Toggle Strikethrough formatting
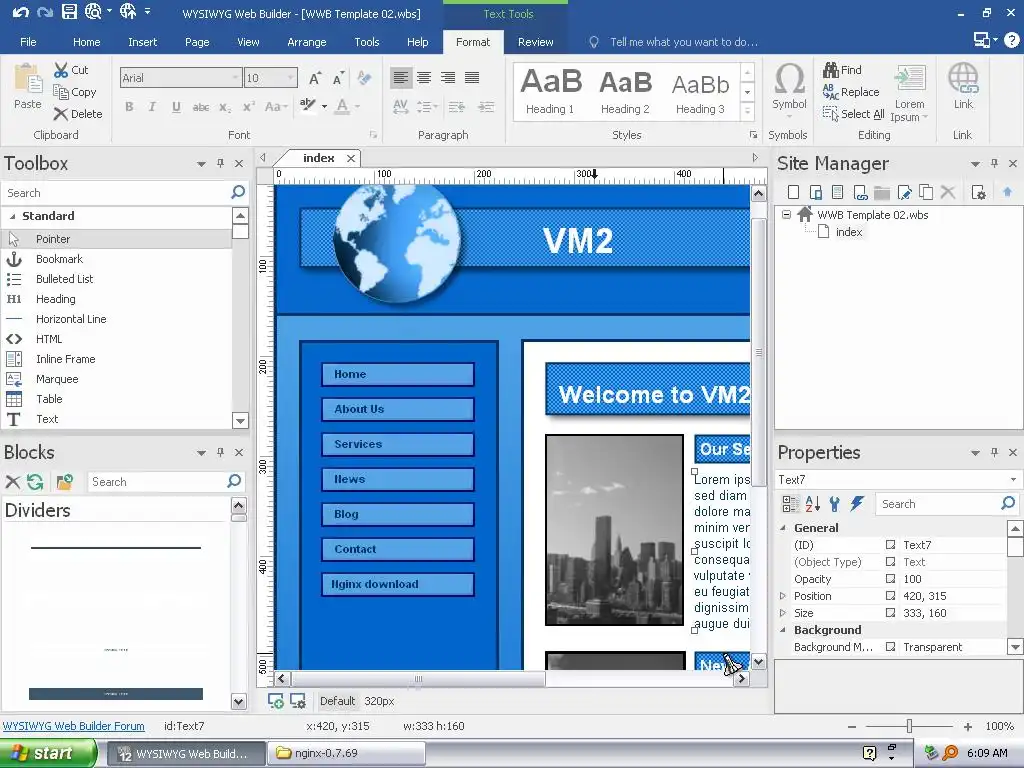 point(200,106)
